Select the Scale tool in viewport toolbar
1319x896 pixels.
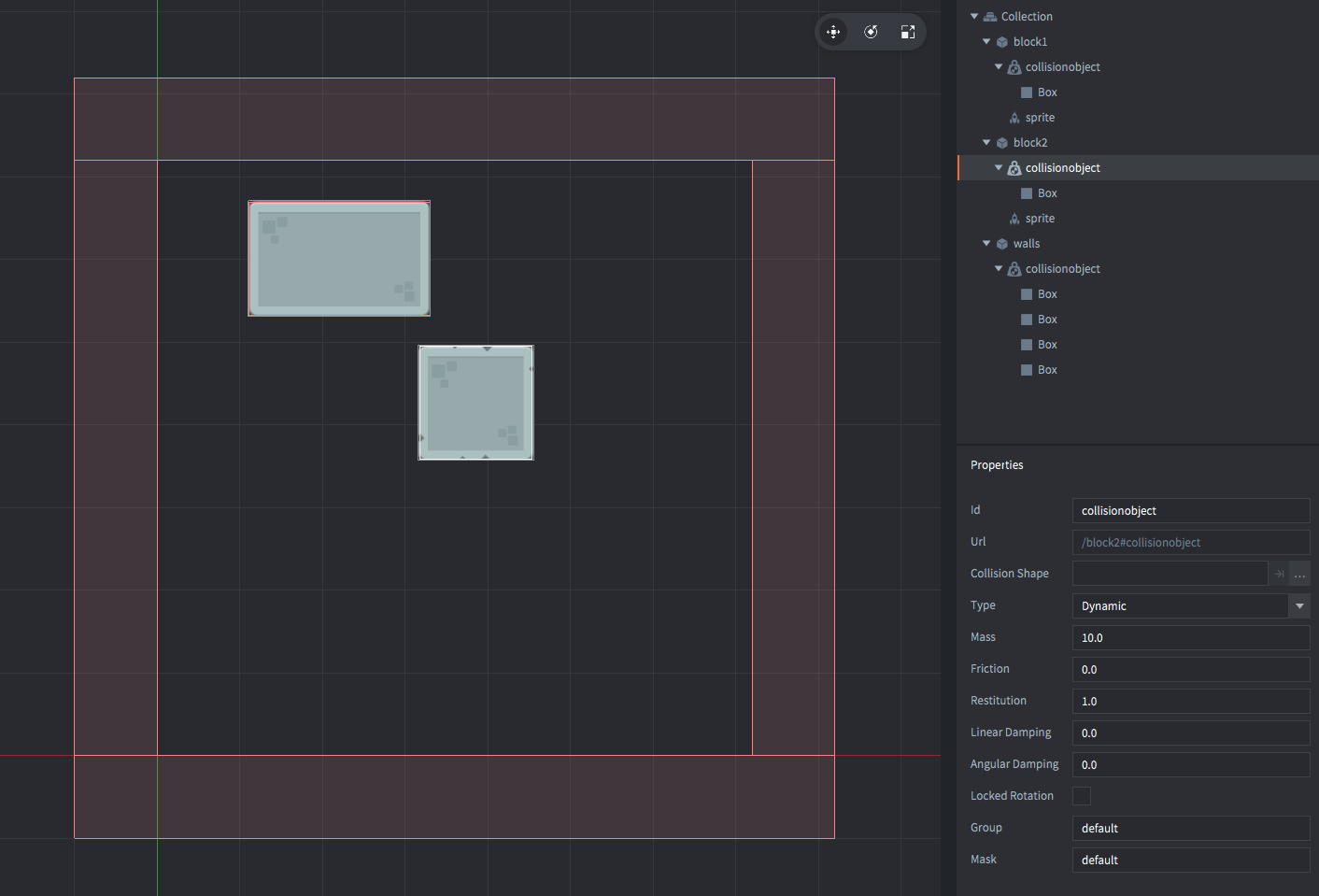click(x=907, y=32)
